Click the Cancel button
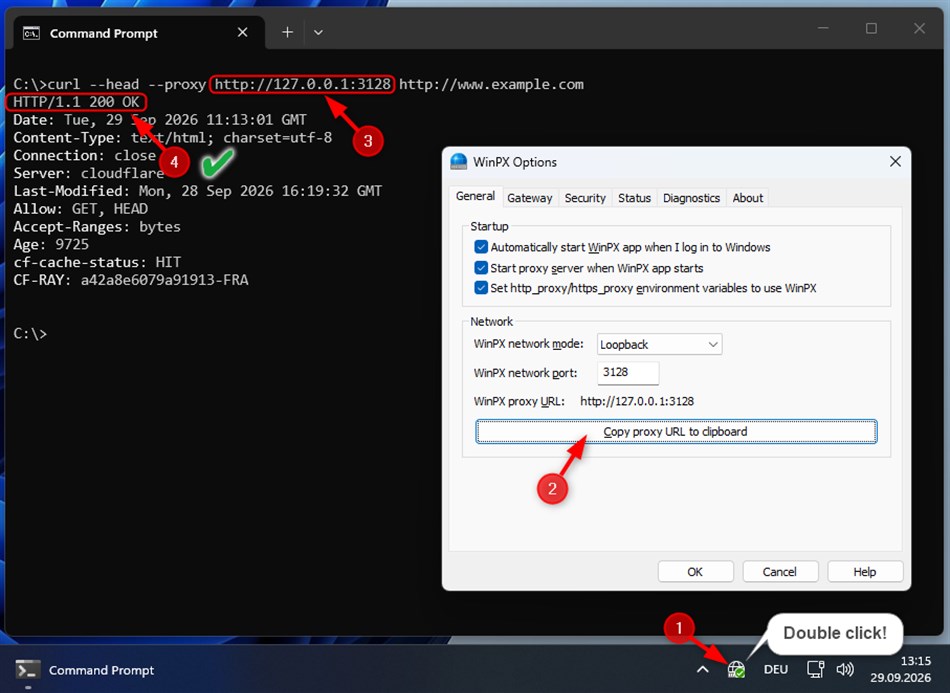This screenshot has width=950, height=693. point(780,571)
